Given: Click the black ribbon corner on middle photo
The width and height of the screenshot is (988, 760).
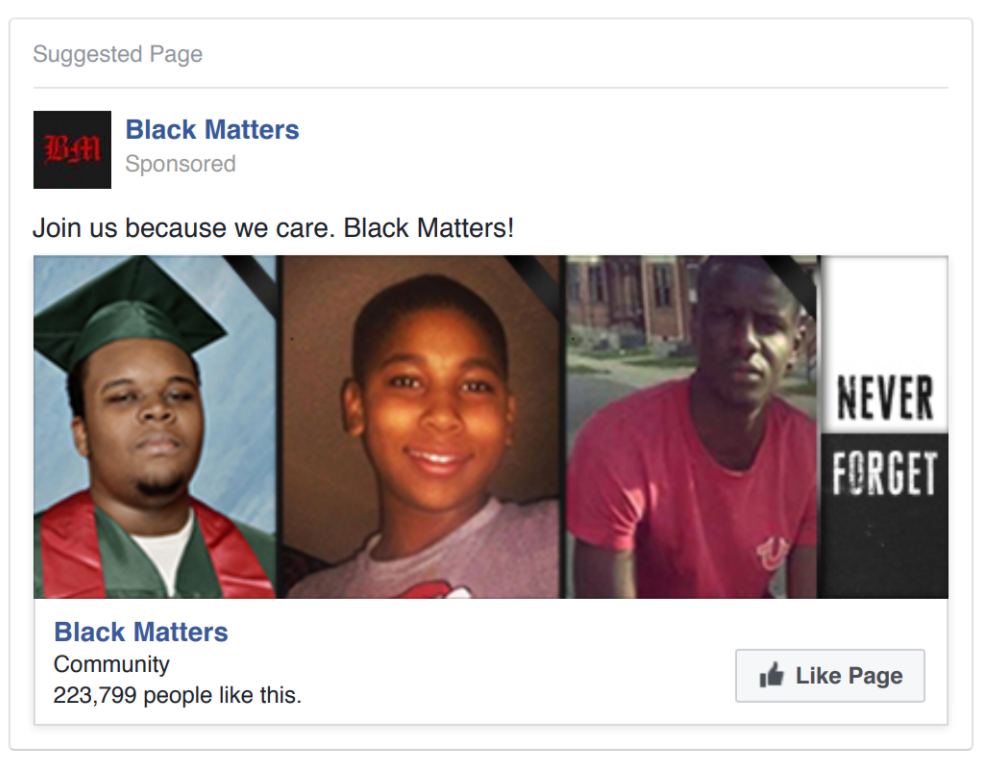Looking at the screenshot, I should [x=536, y=281].
